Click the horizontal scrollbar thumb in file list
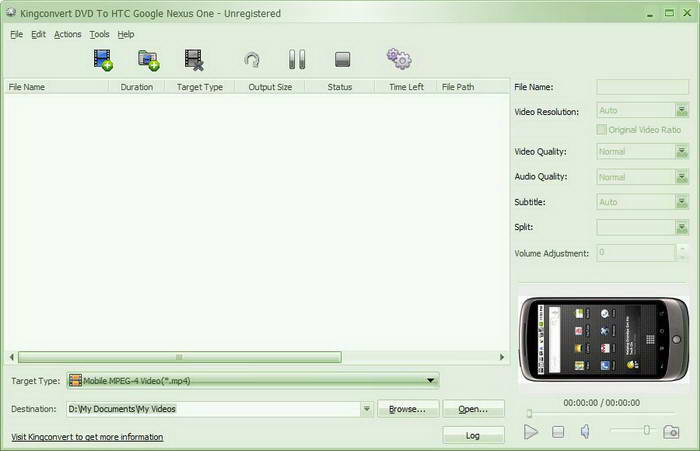Screen dimensions: 700x451 click(179, 357)
